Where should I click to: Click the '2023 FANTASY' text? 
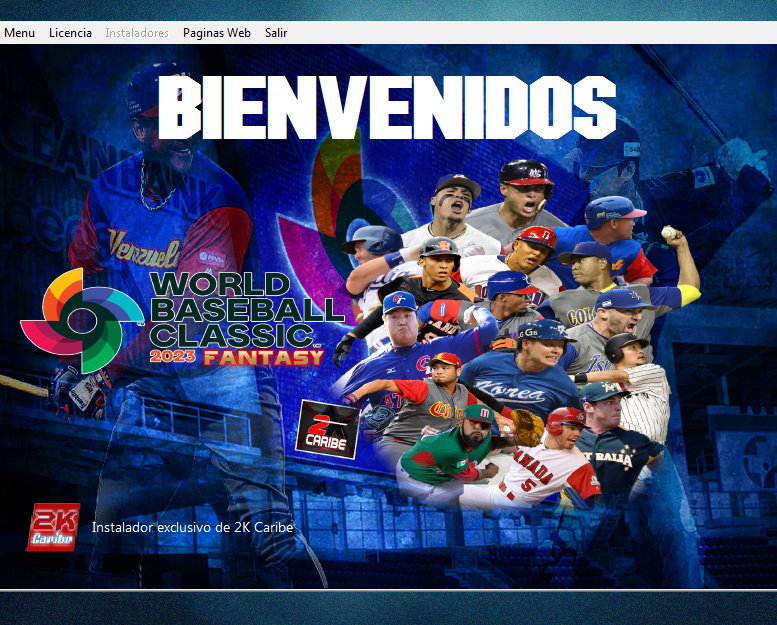[236, 357]
